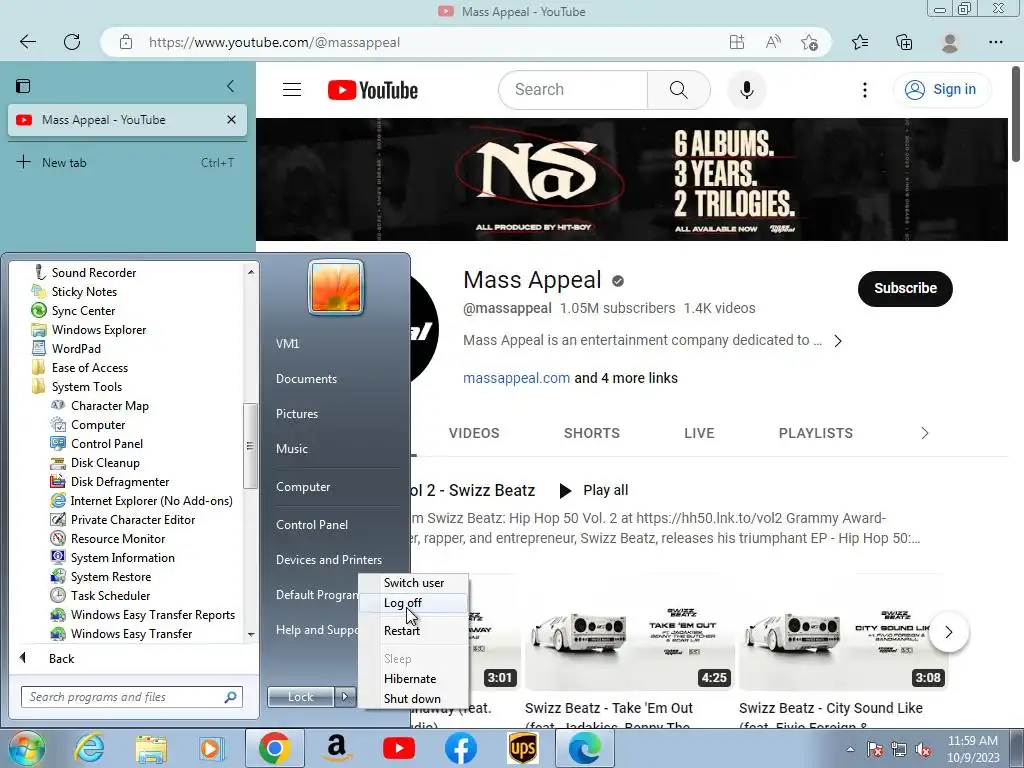The width and height of the screenshot is (1024, 768).
Task: Close the Mass Appeal - YouTube tab
Action: (x=231, y=120)
